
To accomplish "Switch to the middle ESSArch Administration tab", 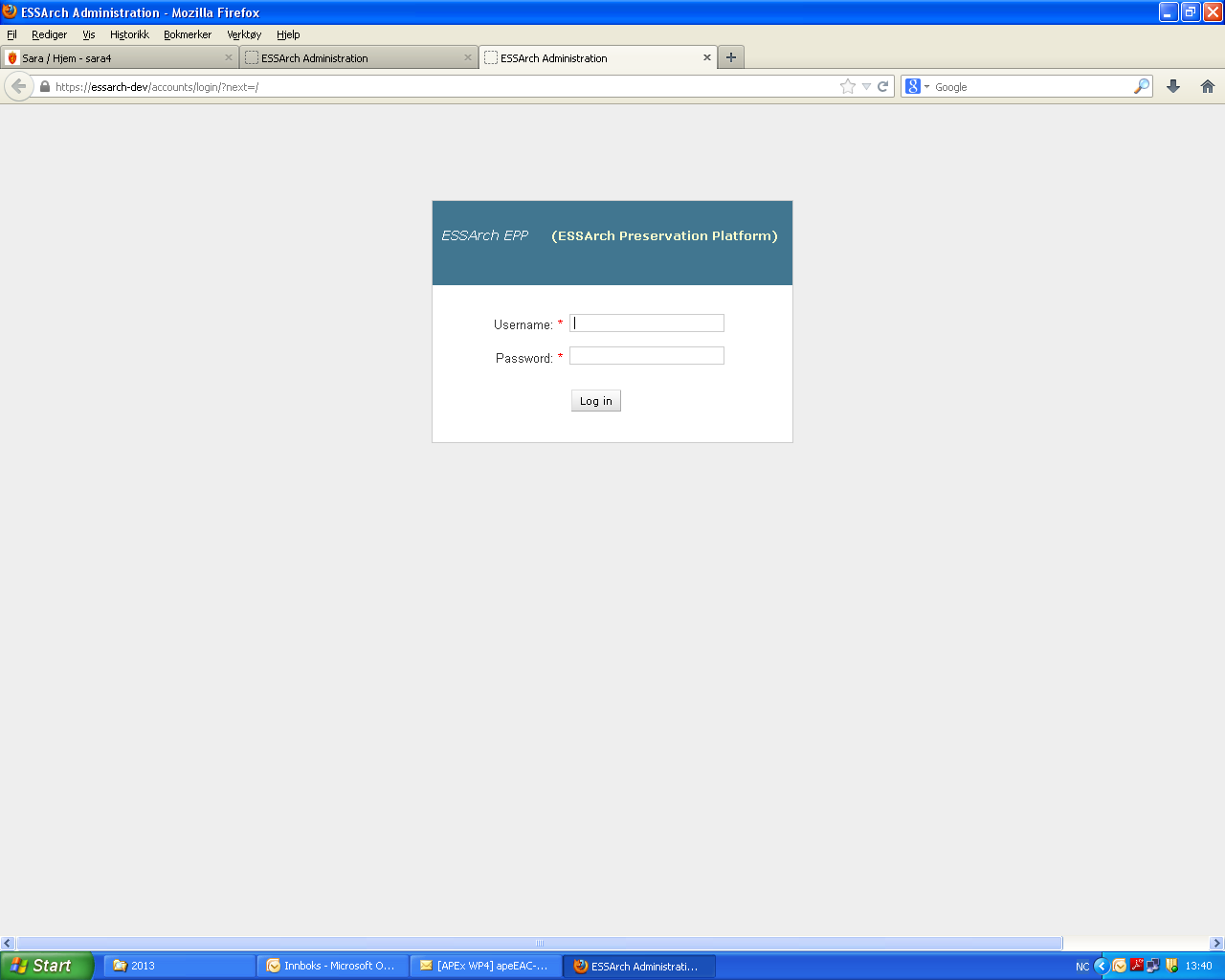I will (359, 57).
